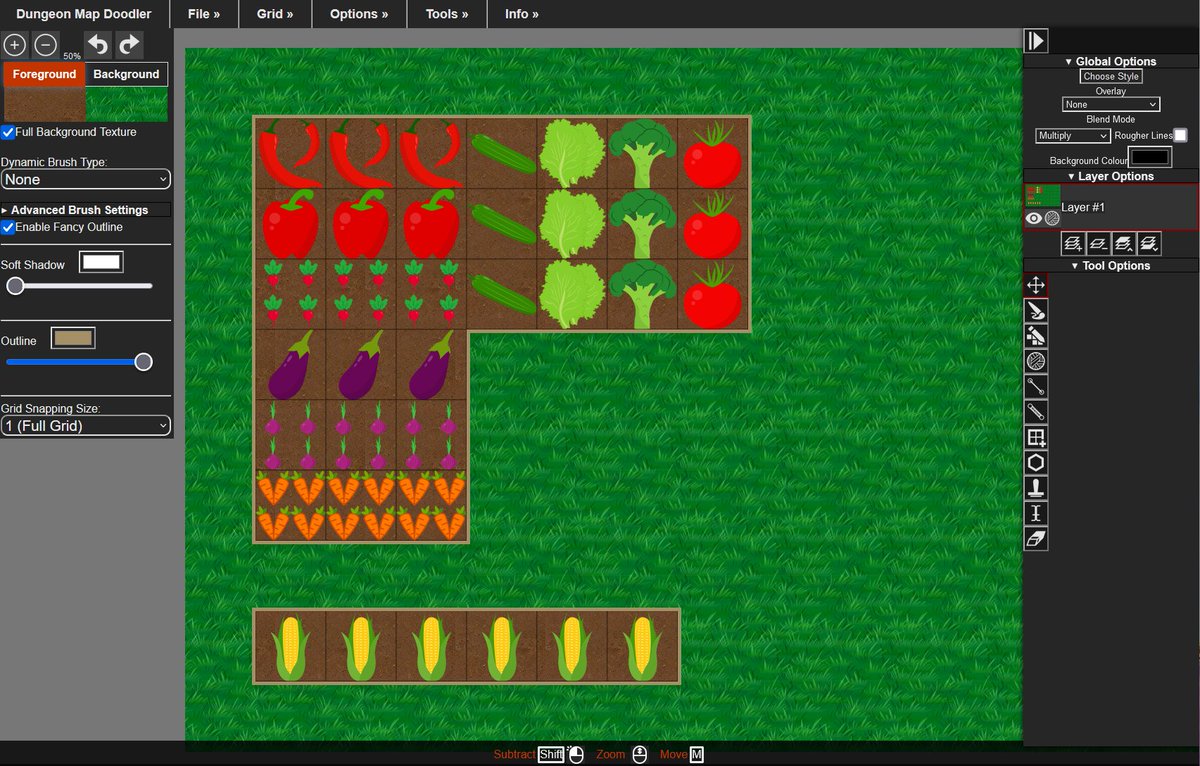Click the background grass texture preview
This screenshot has width=1200, height=766.
127,104
